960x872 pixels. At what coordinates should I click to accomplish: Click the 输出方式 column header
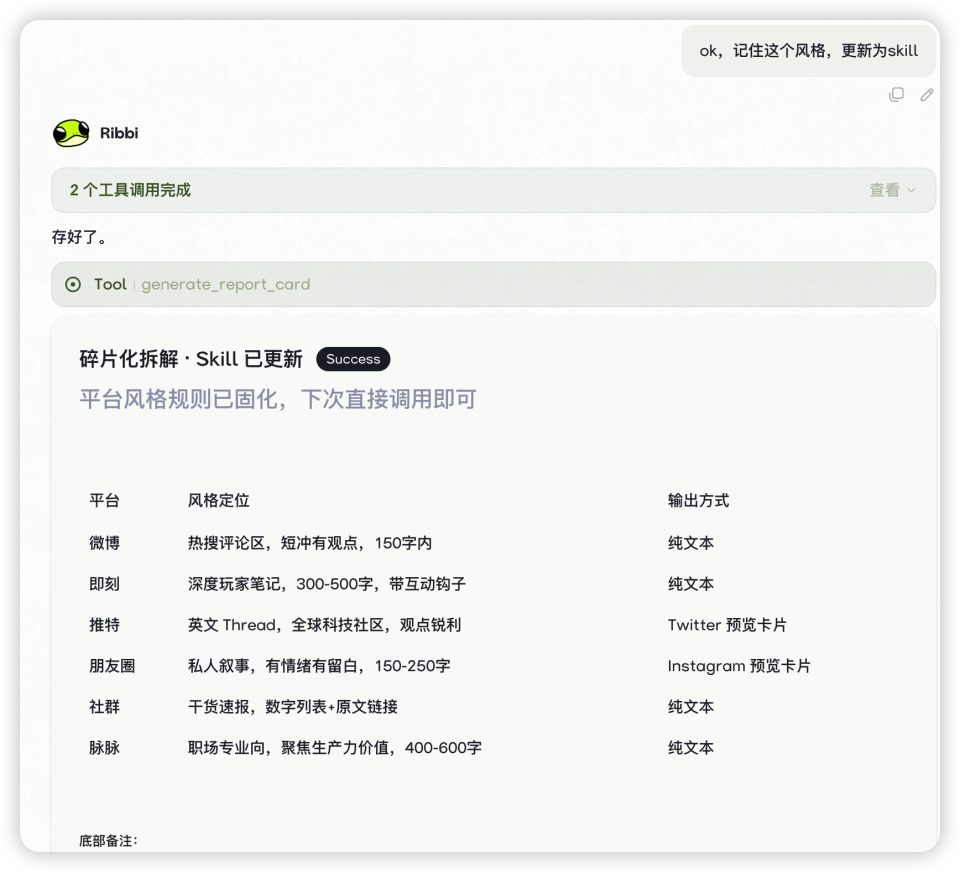pyautogui.click(x=699, y=500)
